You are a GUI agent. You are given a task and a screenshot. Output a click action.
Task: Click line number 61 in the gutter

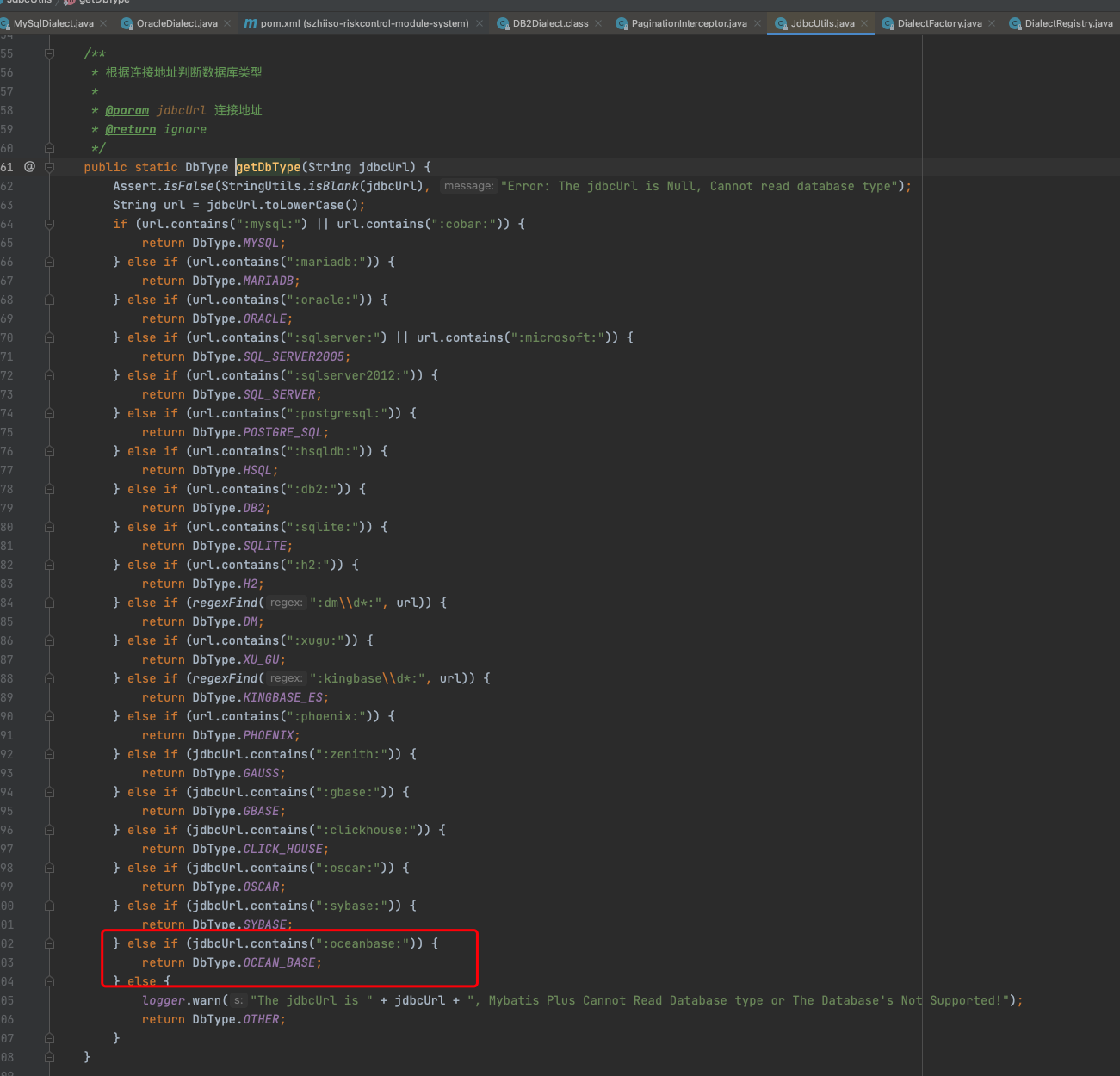pyautogui.click(x=7, y=167)
